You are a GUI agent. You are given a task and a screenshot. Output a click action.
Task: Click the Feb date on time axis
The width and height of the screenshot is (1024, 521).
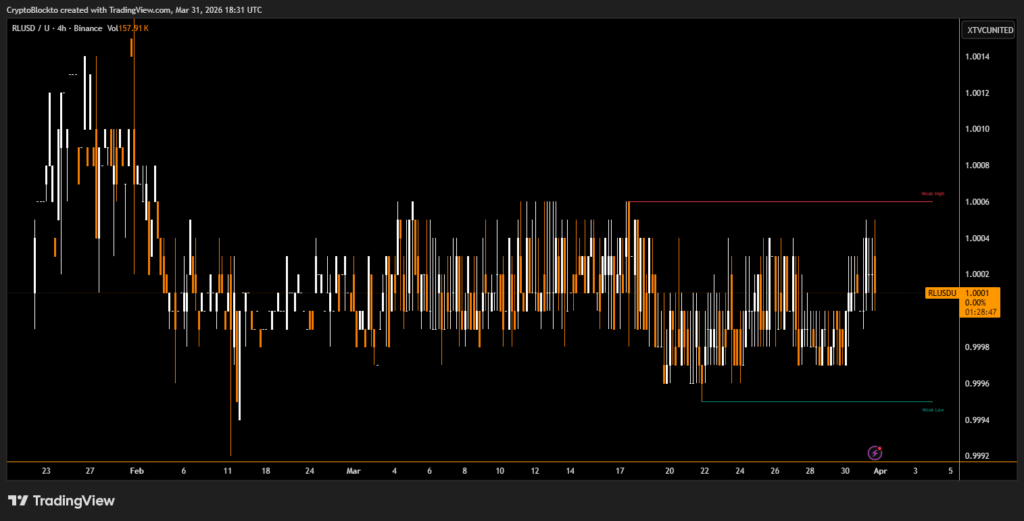137,469
